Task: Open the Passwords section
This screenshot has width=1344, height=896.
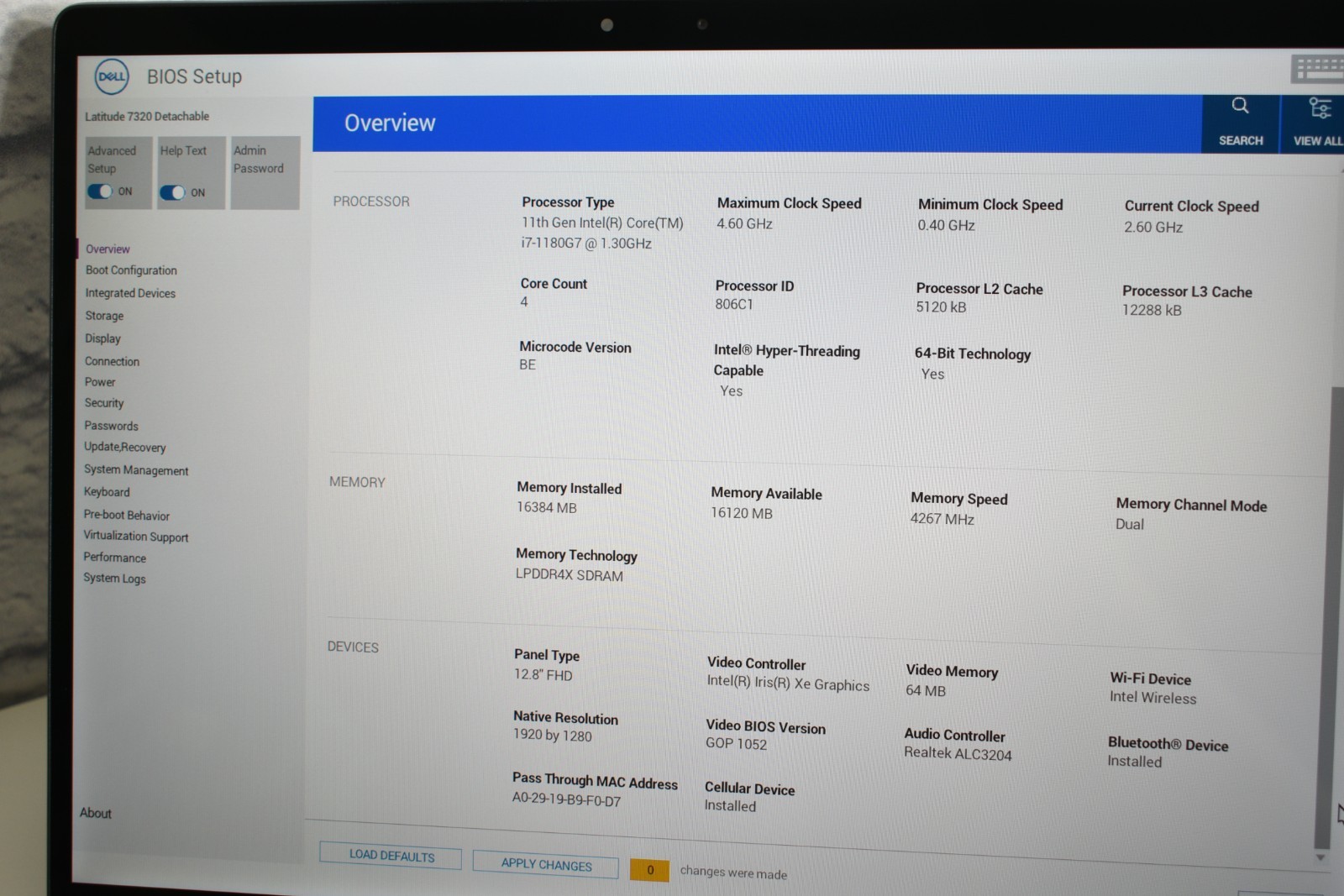Action: [111, 426]
